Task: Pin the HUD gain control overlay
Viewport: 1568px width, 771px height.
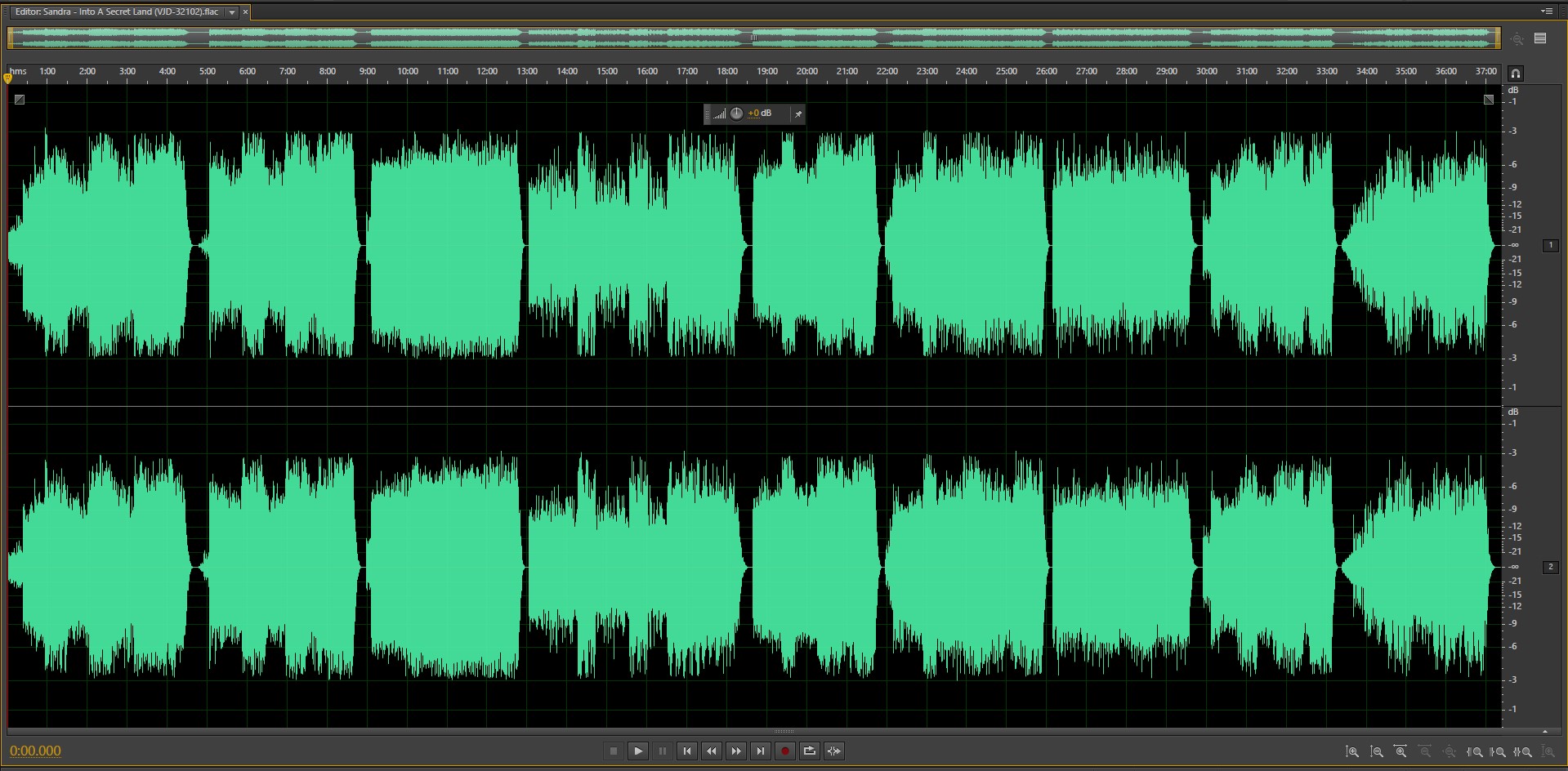Action: pos(798,114)
